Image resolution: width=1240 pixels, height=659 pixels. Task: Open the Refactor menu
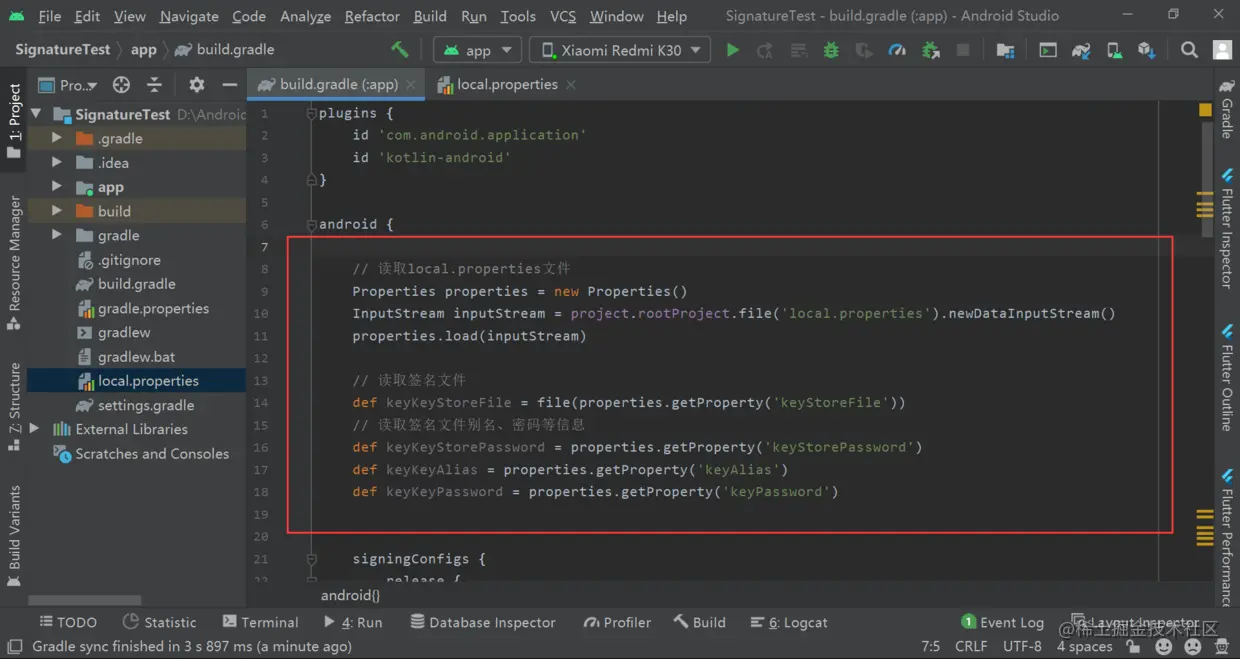(372, 16)
